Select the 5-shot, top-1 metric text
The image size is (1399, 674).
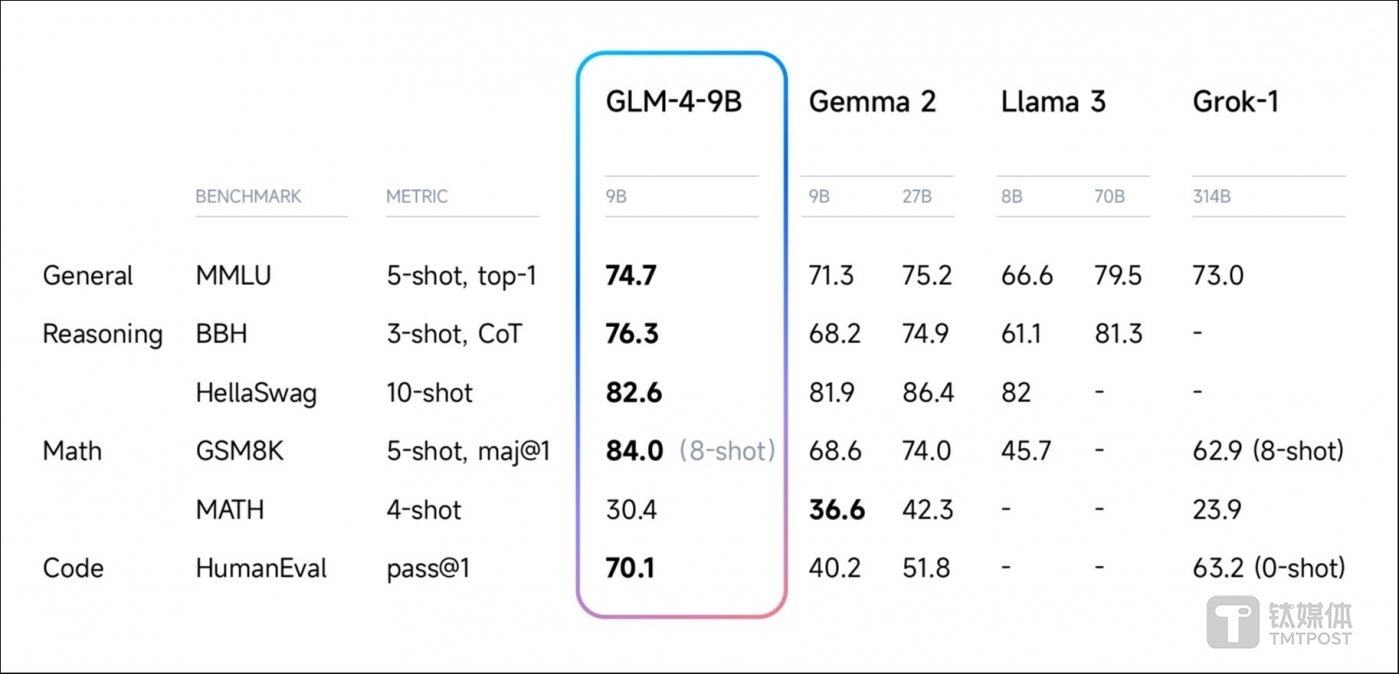461,276
